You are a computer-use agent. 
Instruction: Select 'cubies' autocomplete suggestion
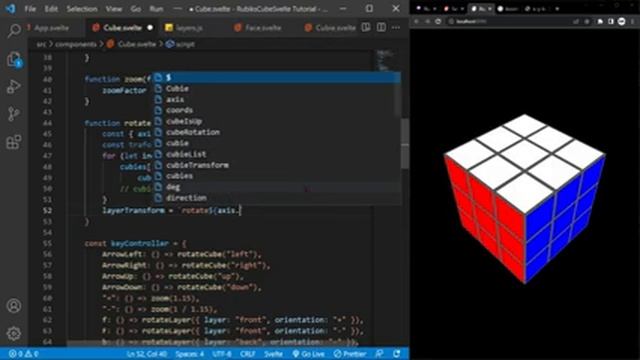pos(276,176)
